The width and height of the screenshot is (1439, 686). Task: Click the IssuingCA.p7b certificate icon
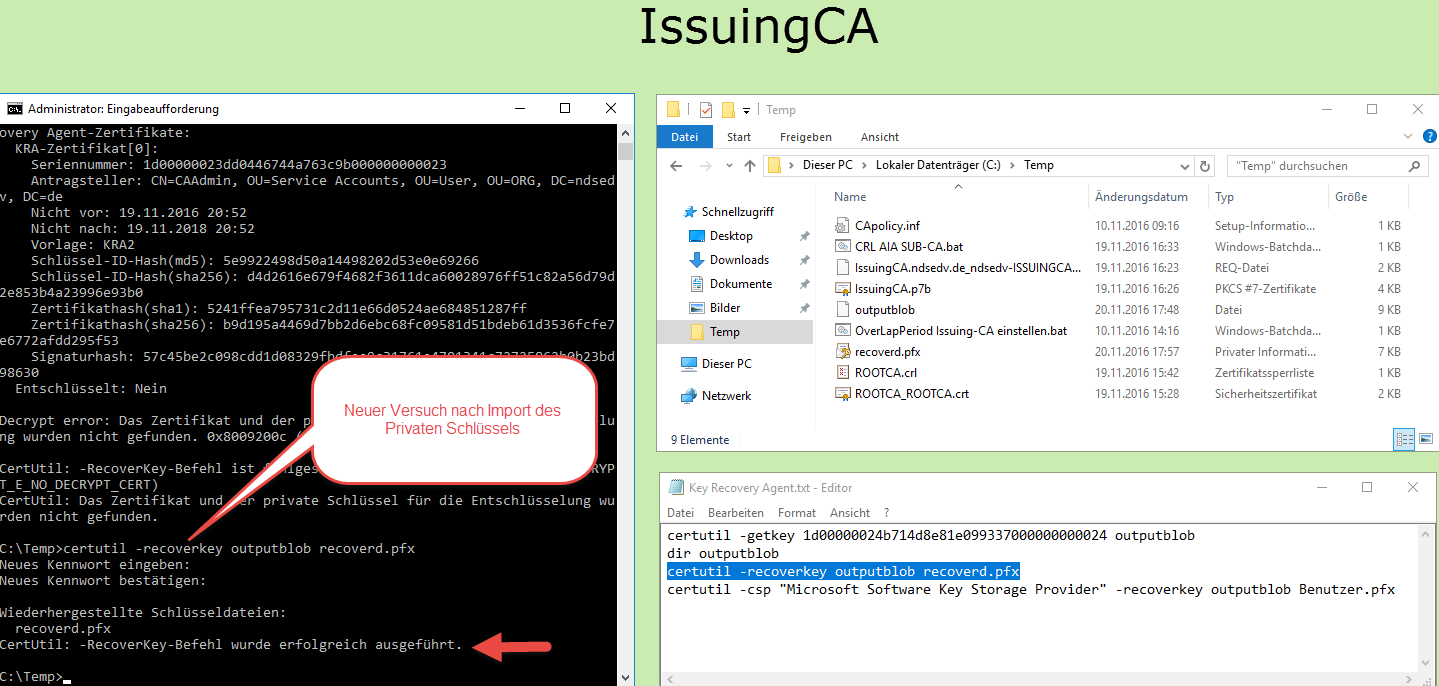point(843,288)
